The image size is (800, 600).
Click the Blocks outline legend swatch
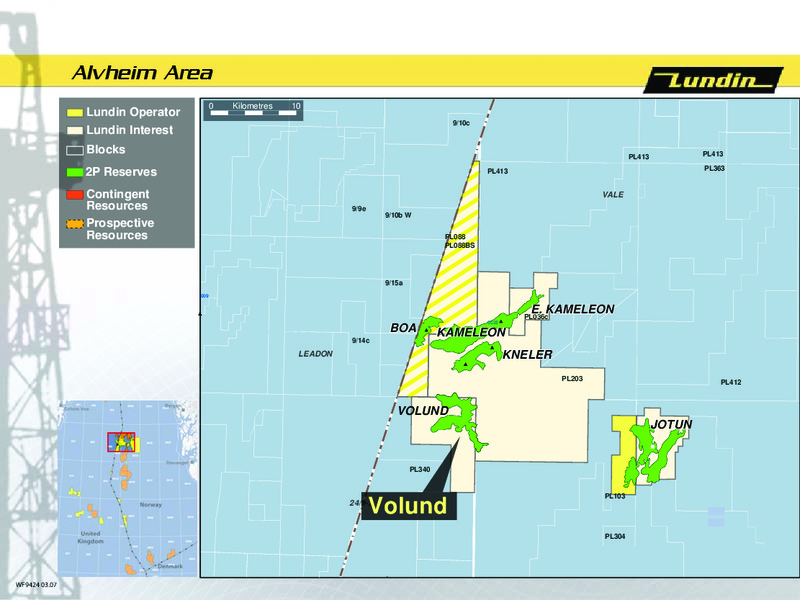75,151
